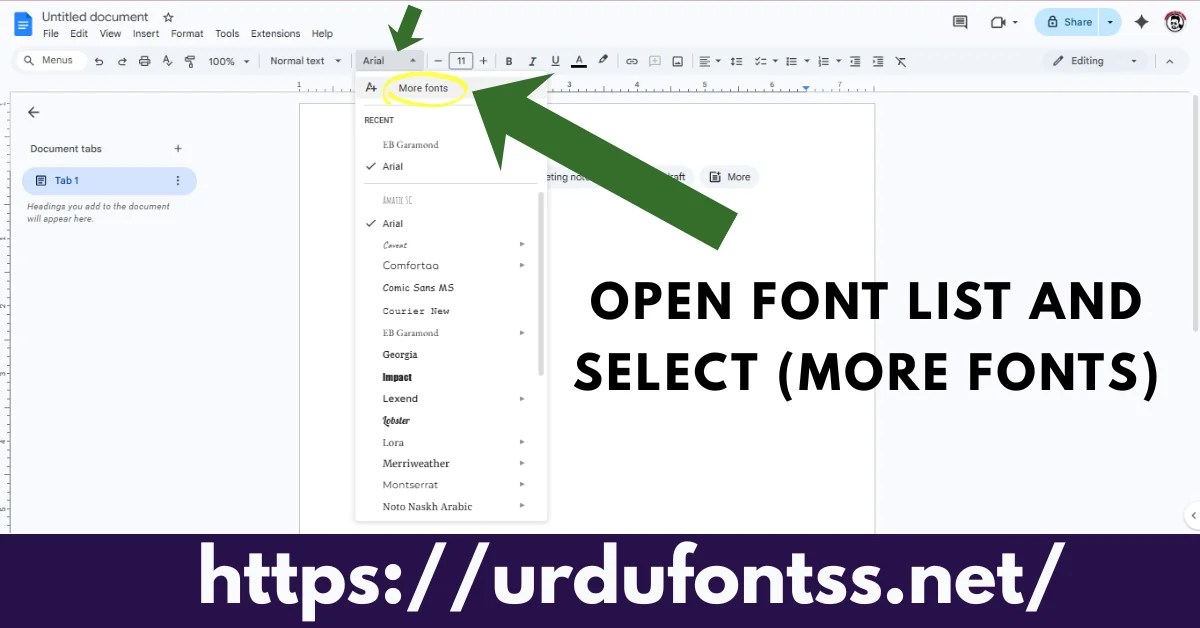Select Tab 1 in sidebar
The width and height of the screenshot is (1200, 628).
pos(109,181)
